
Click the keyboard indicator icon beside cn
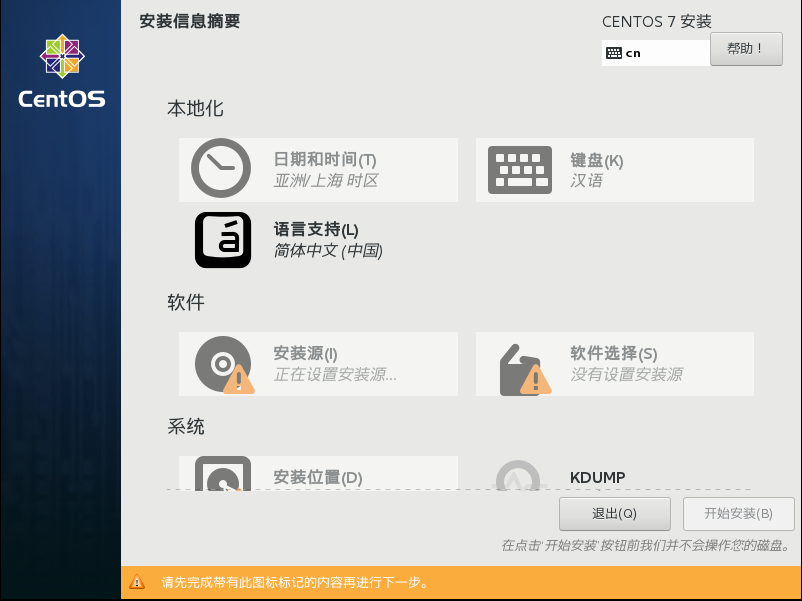(614, 53)
